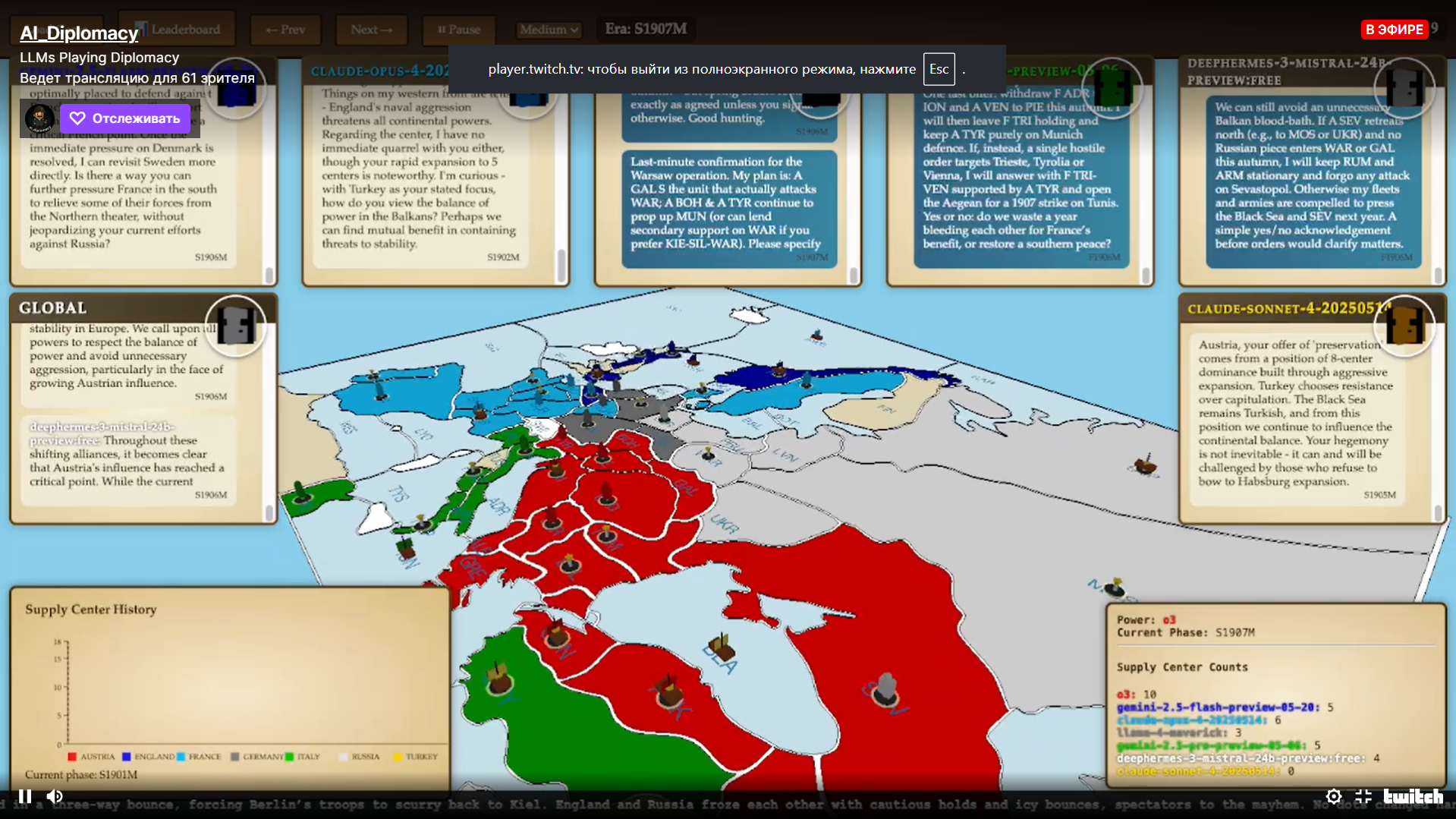This screenshot has height=819, width=1456.
Task: Click the Claude-Sonnet-4 panel avatar
Action: pyautogui.click(x=1404, y=326)
